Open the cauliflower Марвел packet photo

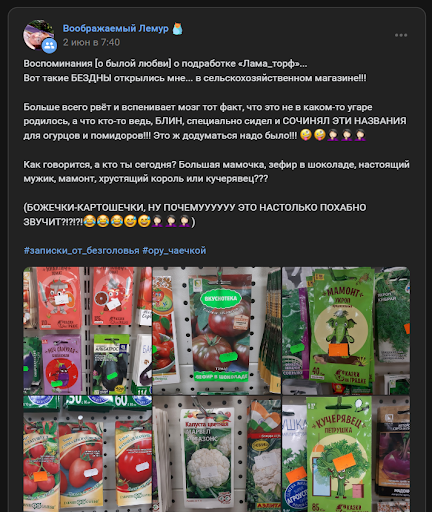coord(217,454)
